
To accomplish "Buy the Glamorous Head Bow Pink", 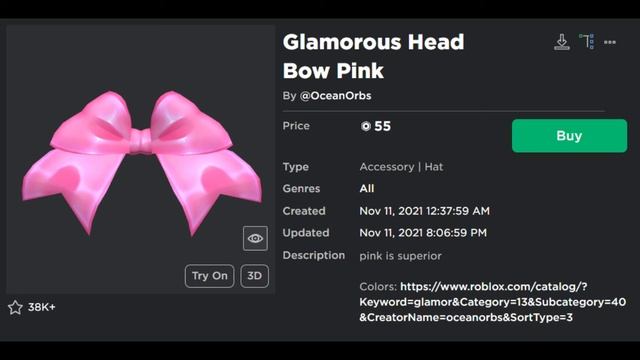I will click(x=569, y=136).
